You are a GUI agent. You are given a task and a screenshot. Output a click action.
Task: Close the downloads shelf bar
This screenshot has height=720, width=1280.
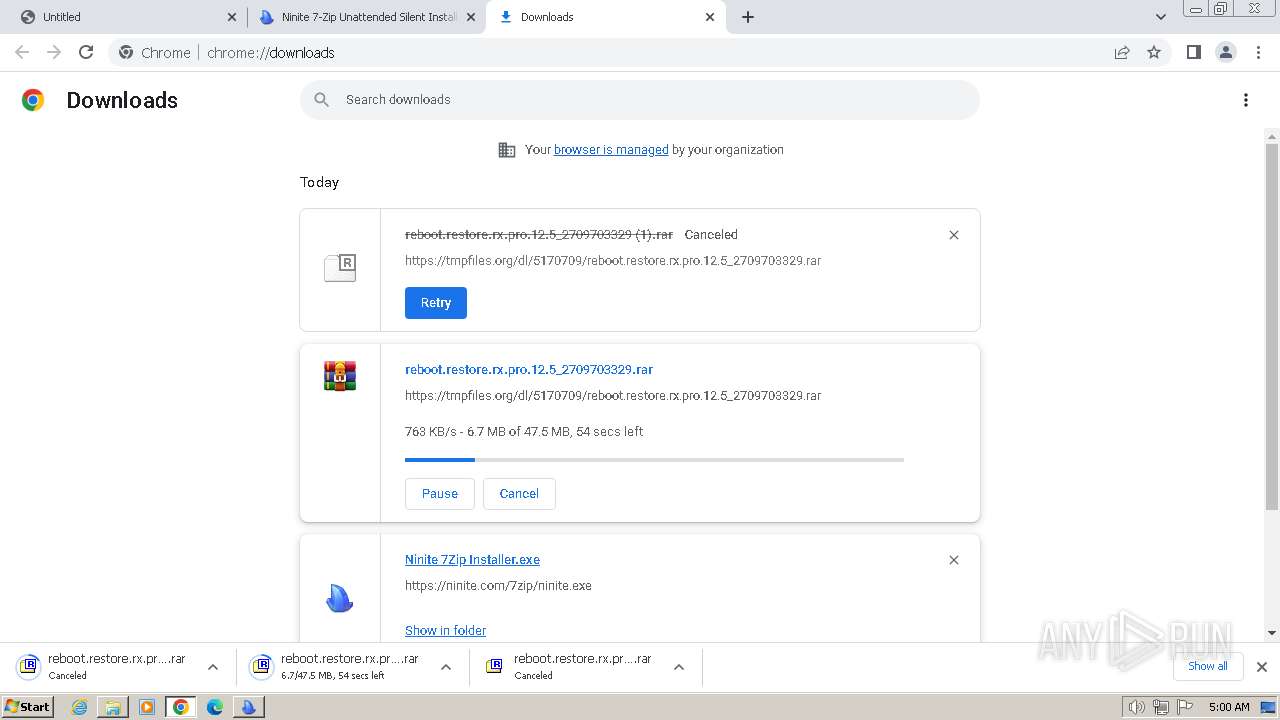tap(1262, 667)
